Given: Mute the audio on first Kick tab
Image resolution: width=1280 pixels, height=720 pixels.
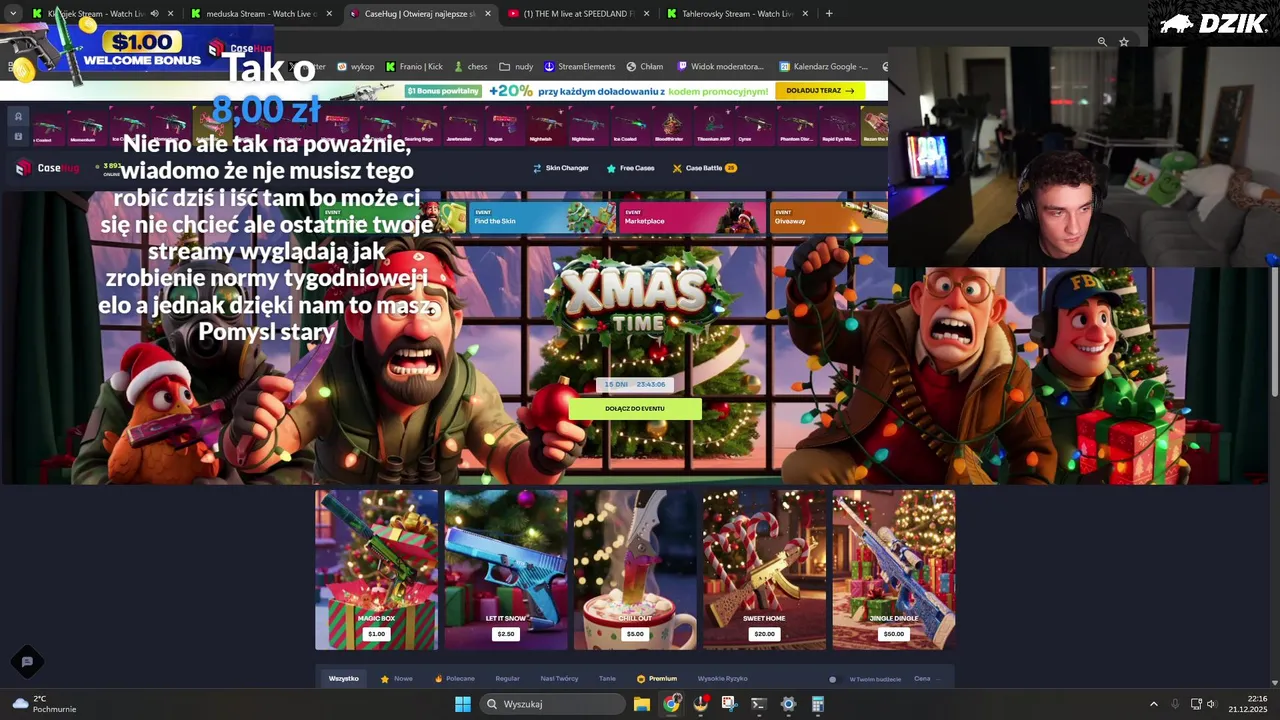Looking at the screenshot, I should pyautogui.click(x=154, y=14).
